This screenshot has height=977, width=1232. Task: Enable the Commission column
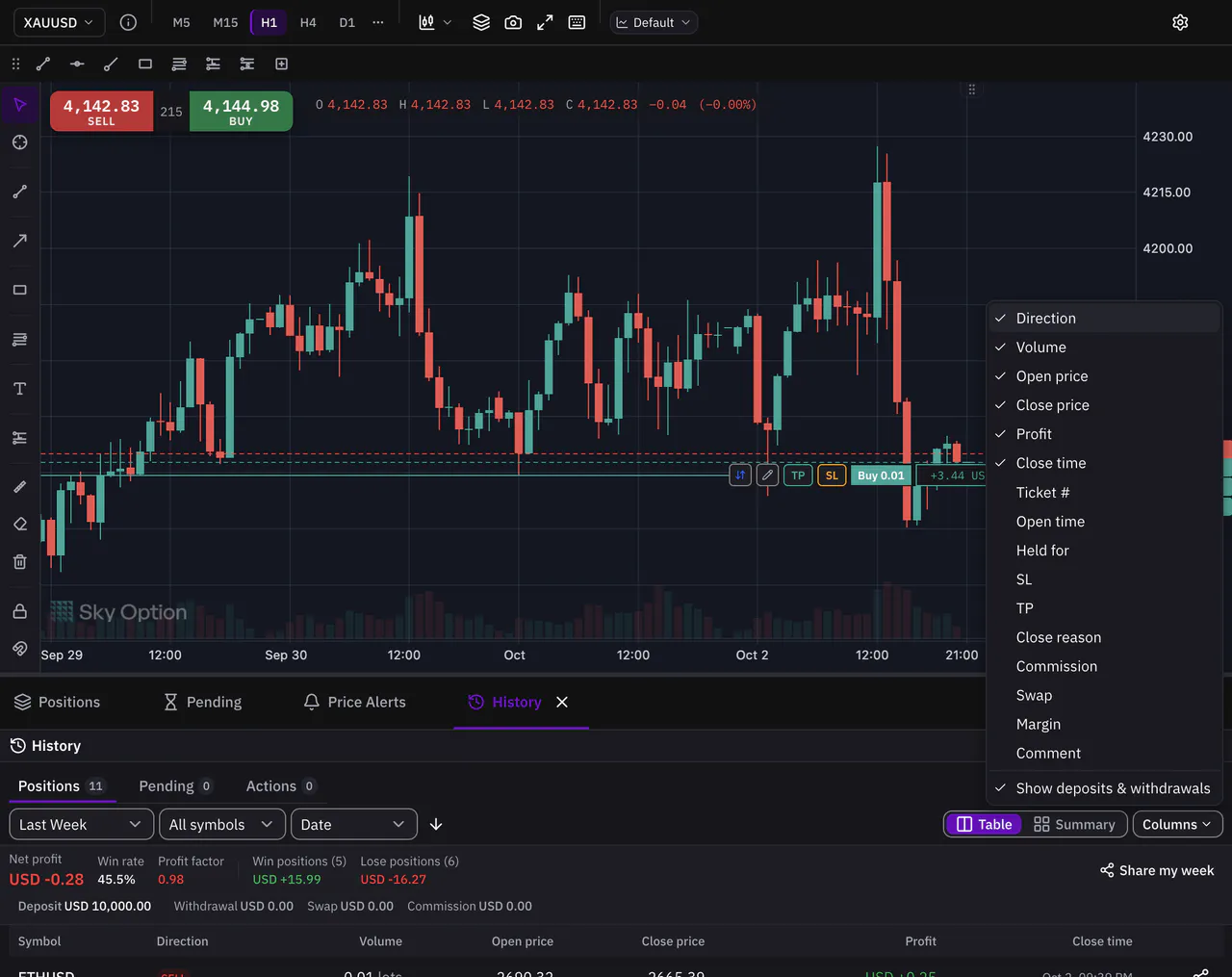[x=1104, y=666]
